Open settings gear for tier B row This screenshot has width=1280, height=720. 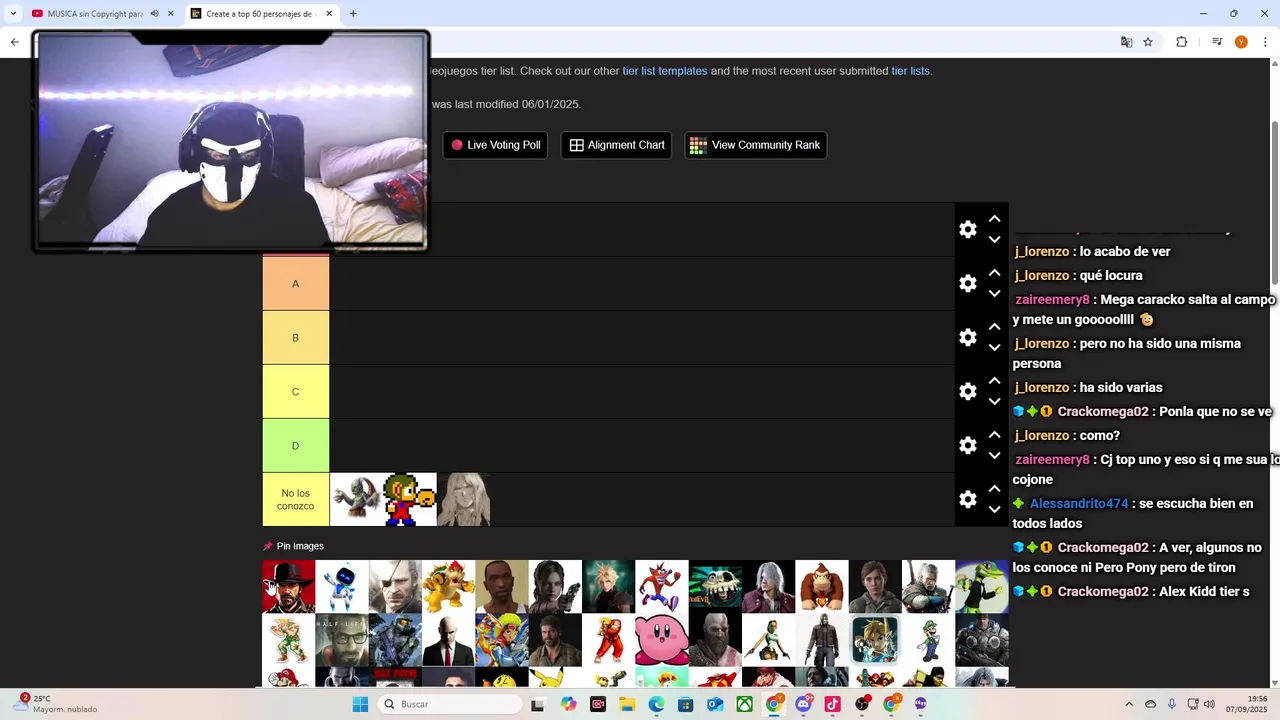click(968, 338)
